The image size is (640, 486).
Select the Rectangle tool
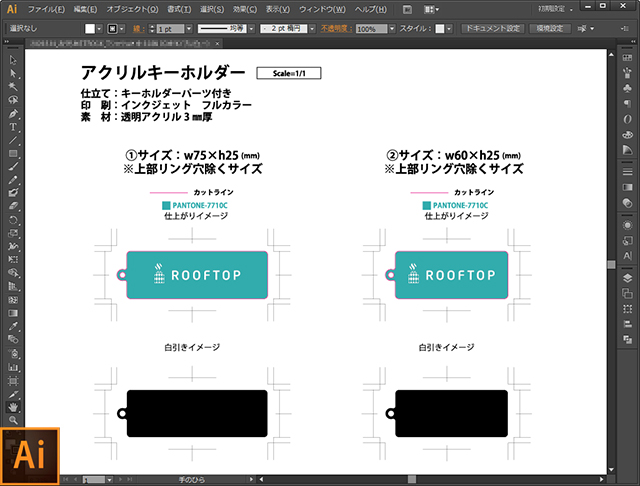click(13, 153)
